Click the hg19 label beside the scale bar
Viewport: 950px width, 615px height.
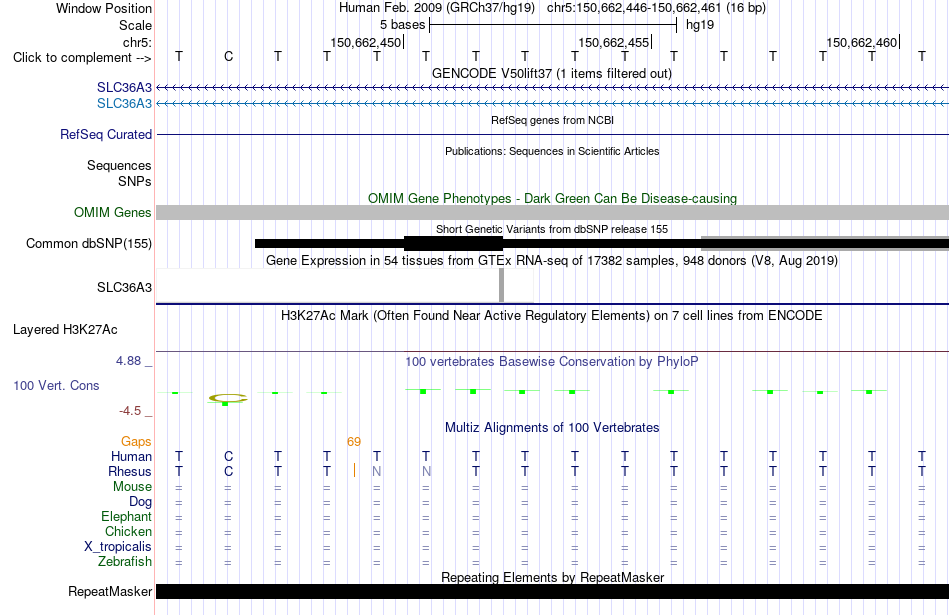coord(700,25)
